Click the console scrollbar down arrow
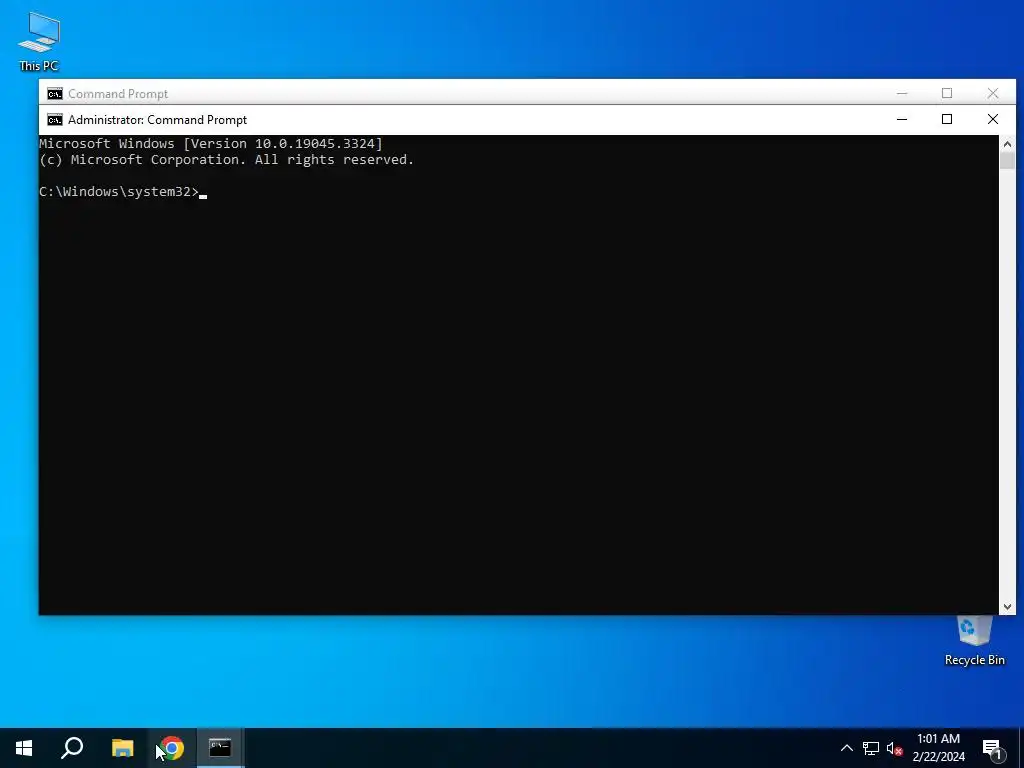This screenshot has height=768, width=1024. pos(1007,607)
